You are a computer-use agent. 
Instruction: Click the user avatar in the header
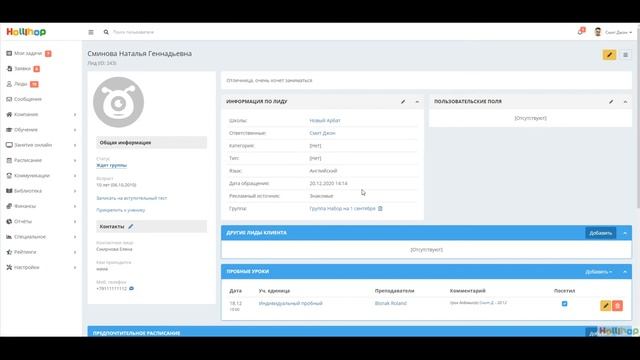[x=598, y=32]
